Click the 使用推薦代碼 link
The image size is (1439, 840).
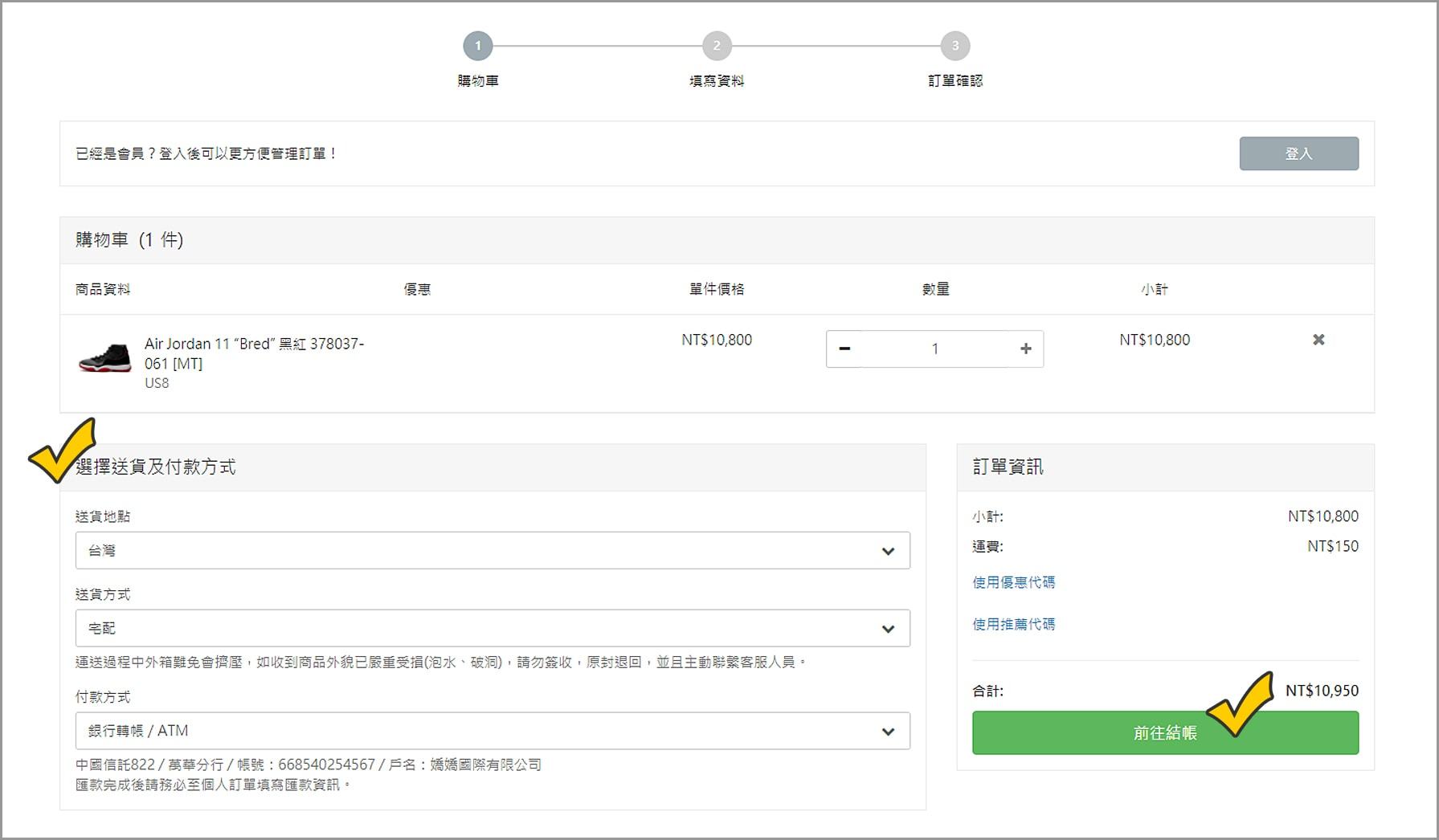point(1013,624)
